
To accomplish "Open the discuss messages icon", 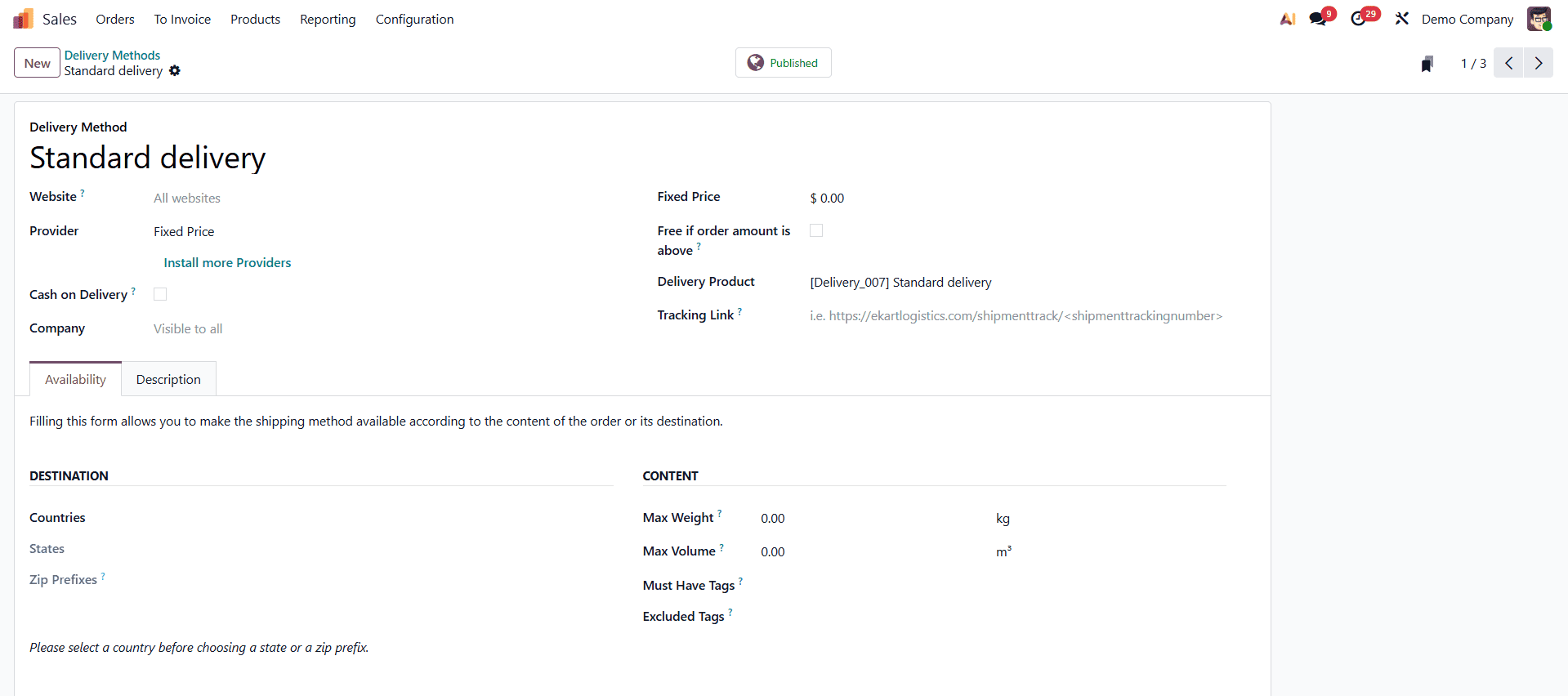I will tap(1318, 19).
